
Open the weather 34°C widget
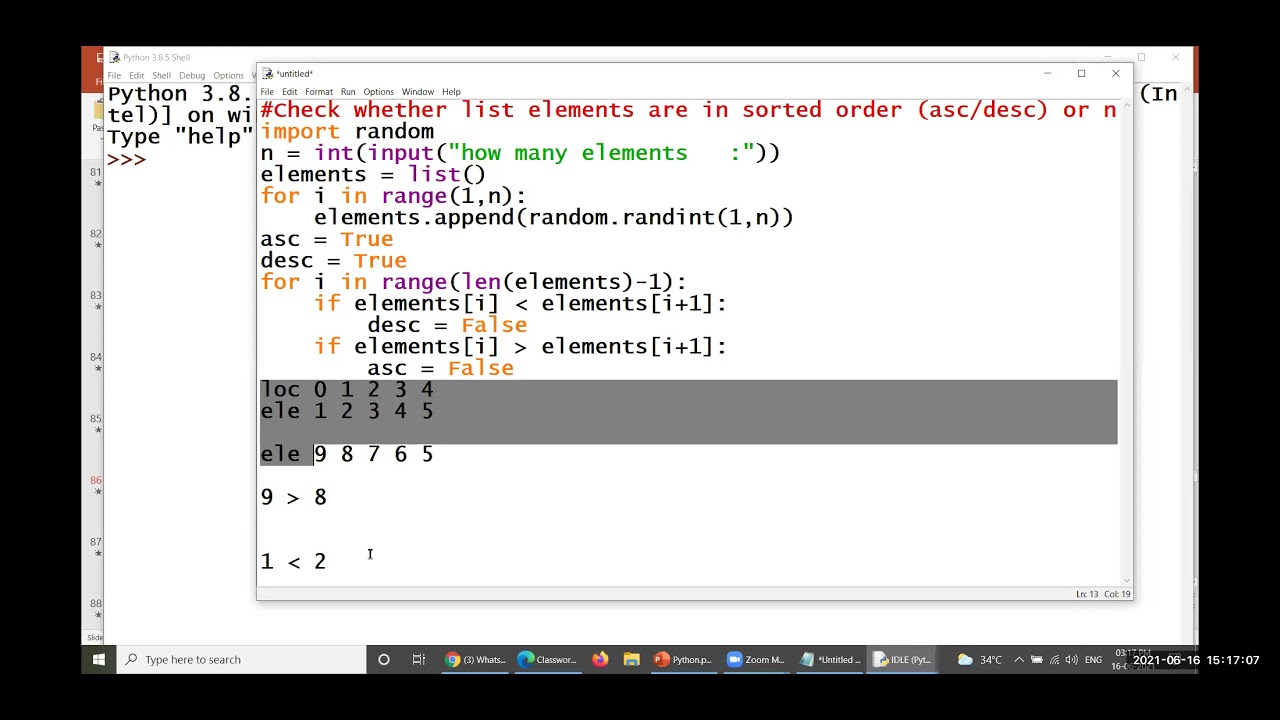[x=980, y=660]
